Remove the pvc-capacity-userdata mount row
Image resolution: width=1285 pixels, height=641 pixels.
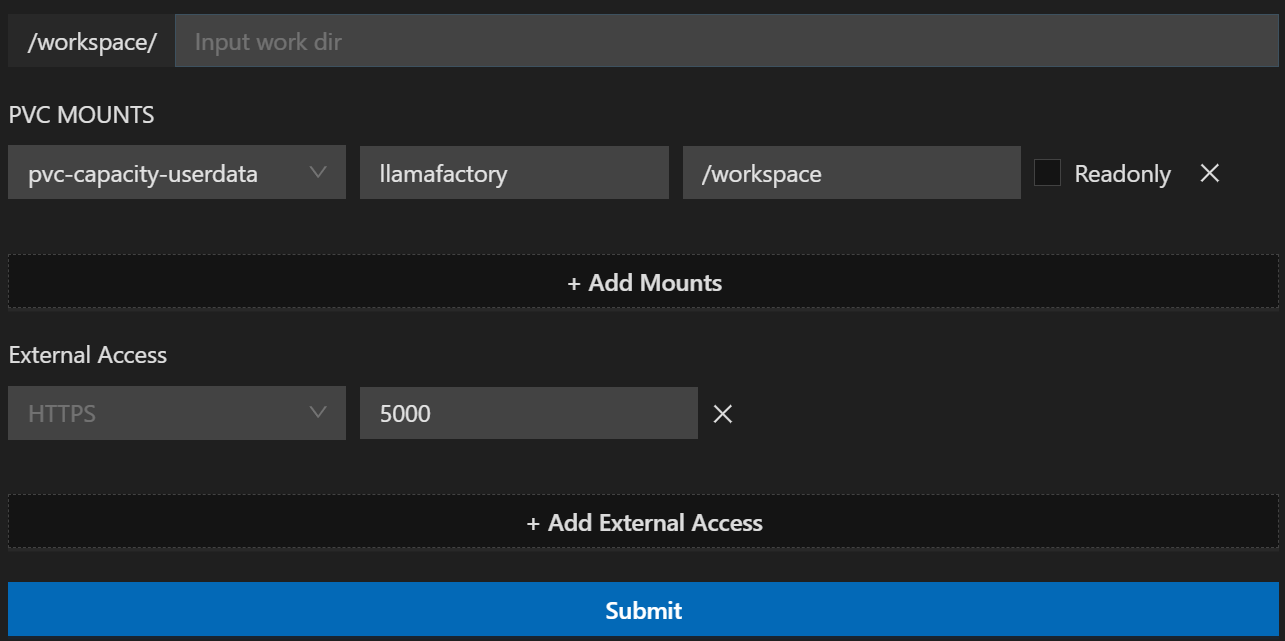(1209, 173)
